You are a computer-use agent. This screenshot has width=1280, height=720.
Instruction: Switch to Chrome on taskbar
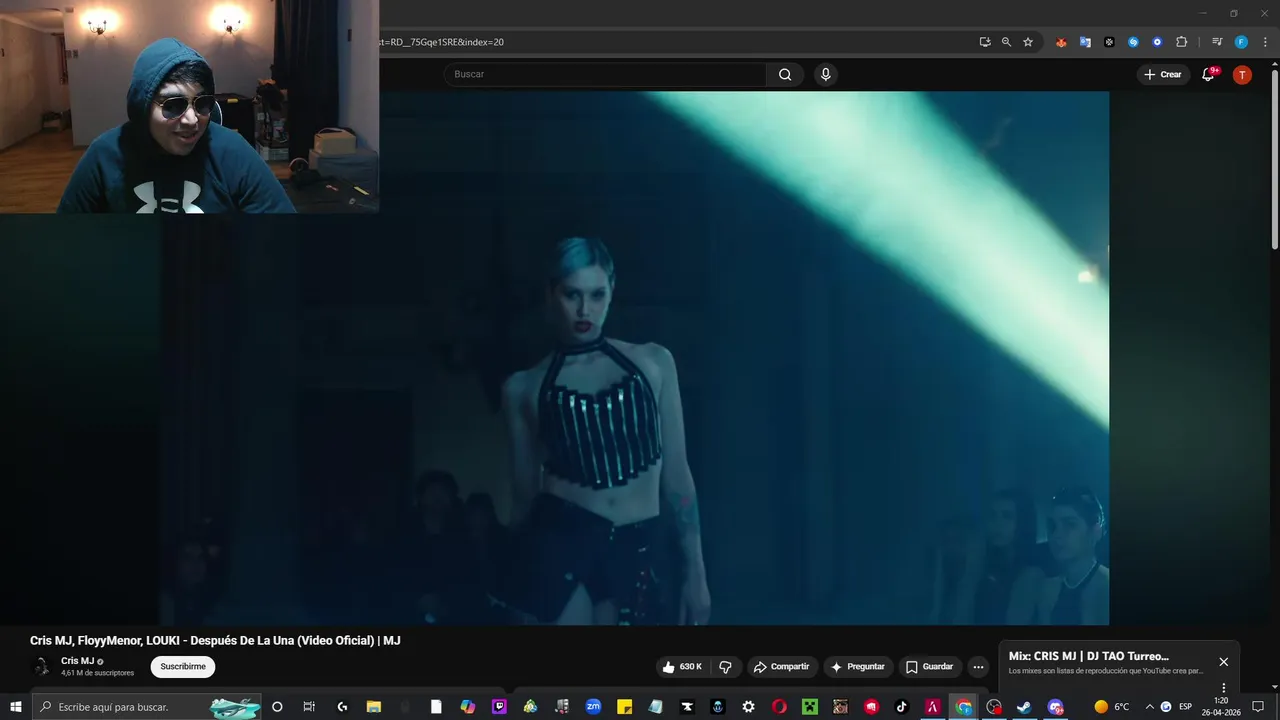(x=963, y=707)
